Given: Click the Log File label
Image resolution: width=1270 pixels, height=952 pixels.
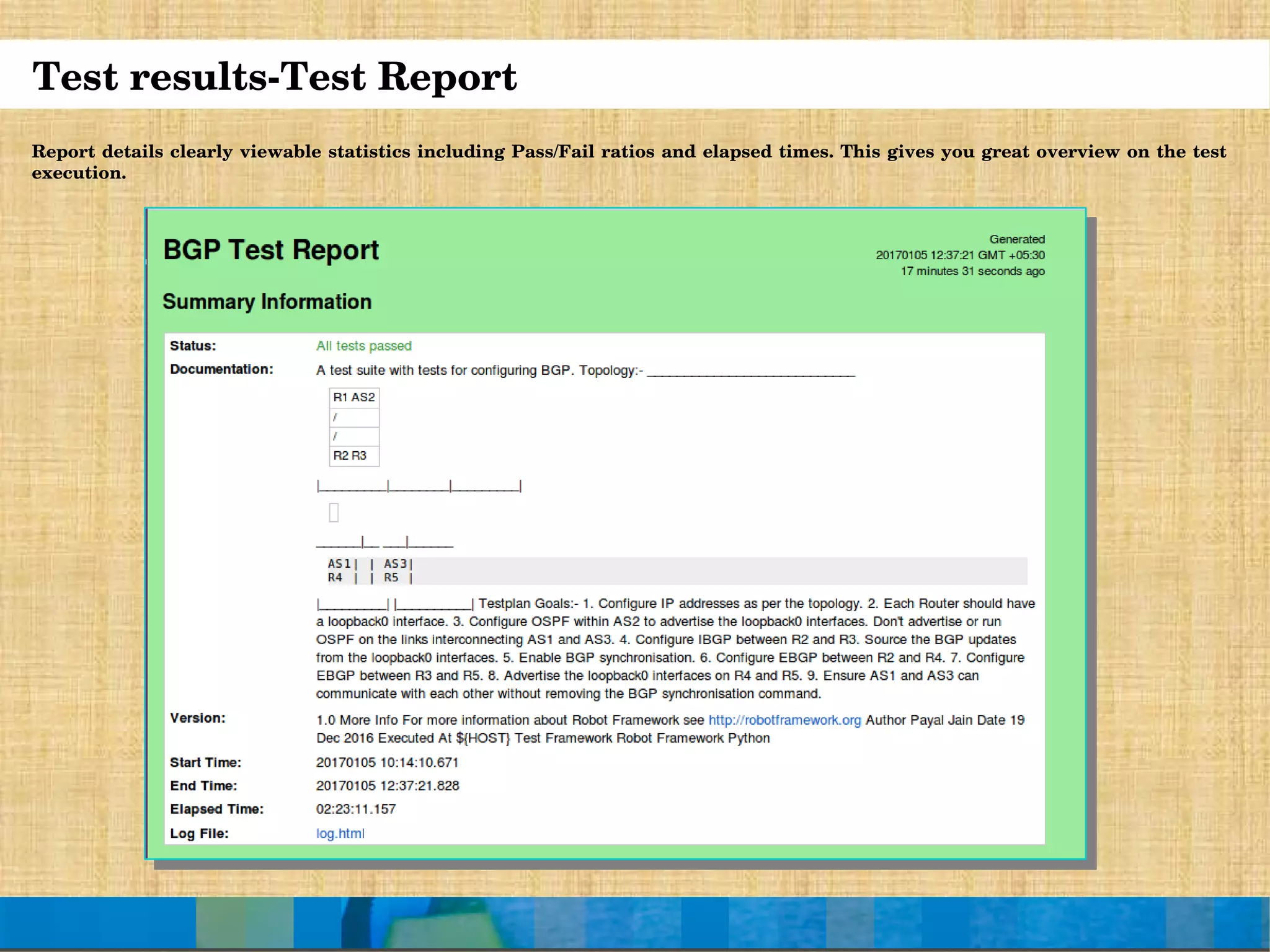Looking at the screenshot, I should click(199, 833).
